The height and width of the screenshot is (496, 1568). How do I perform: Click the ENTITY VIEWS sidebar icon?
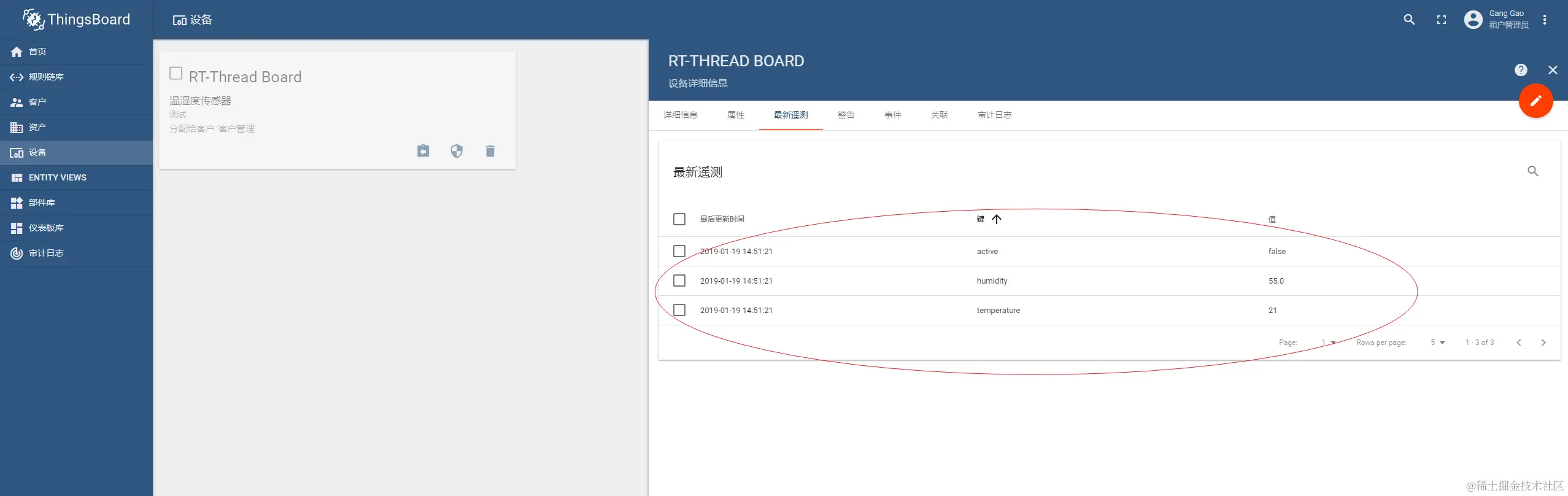point(17,177)
